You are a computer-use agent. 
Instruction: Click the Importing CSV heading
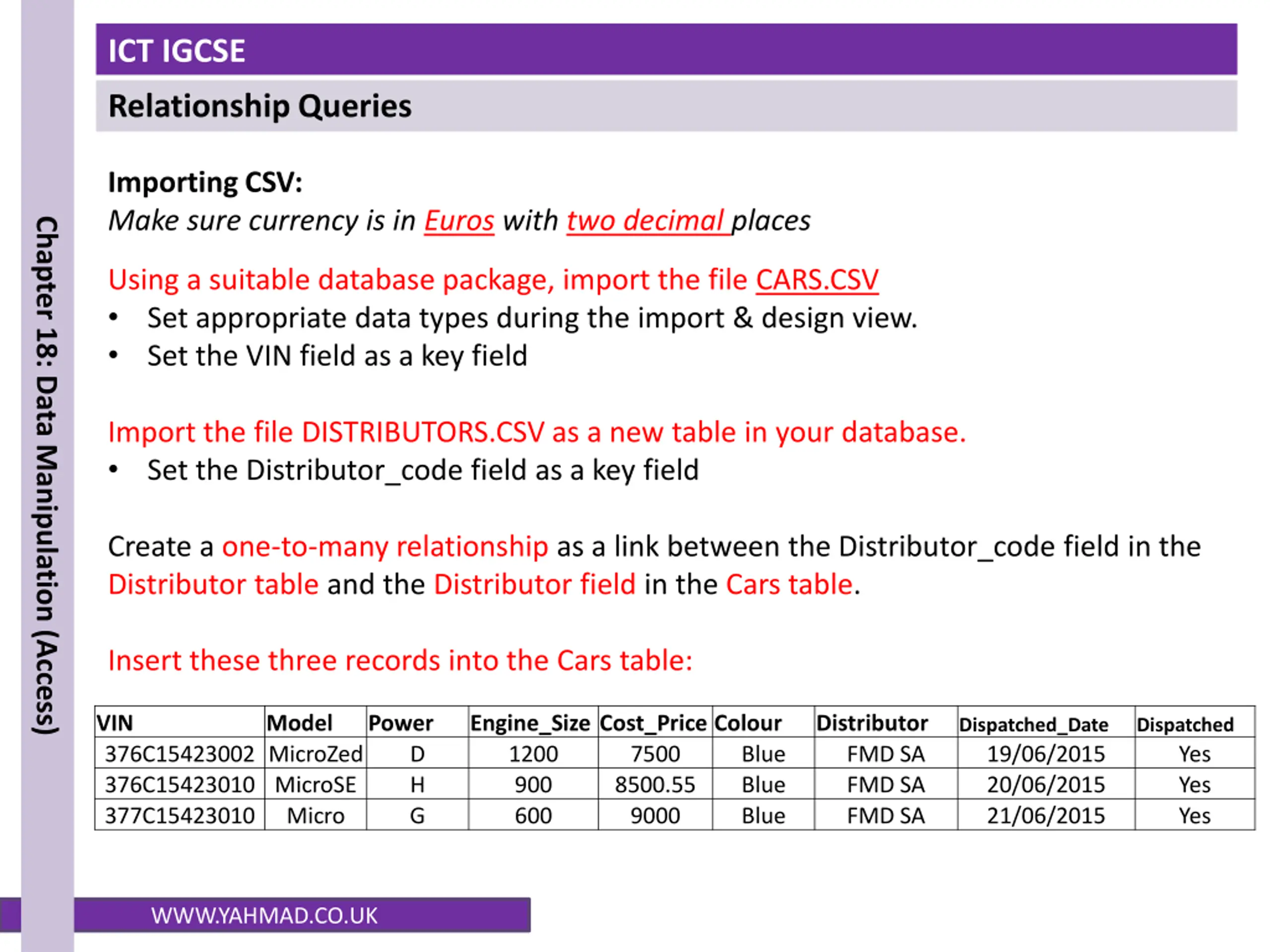(x=205, y=182)
